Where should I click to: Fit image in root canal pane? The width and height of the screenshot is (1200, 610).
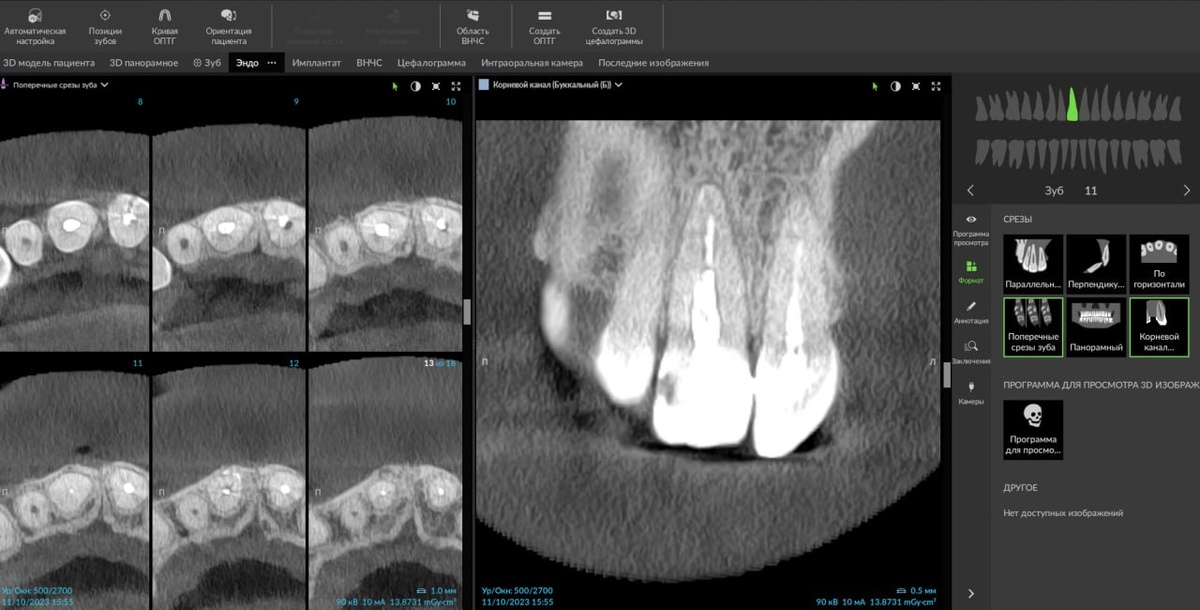pos(916,86)
